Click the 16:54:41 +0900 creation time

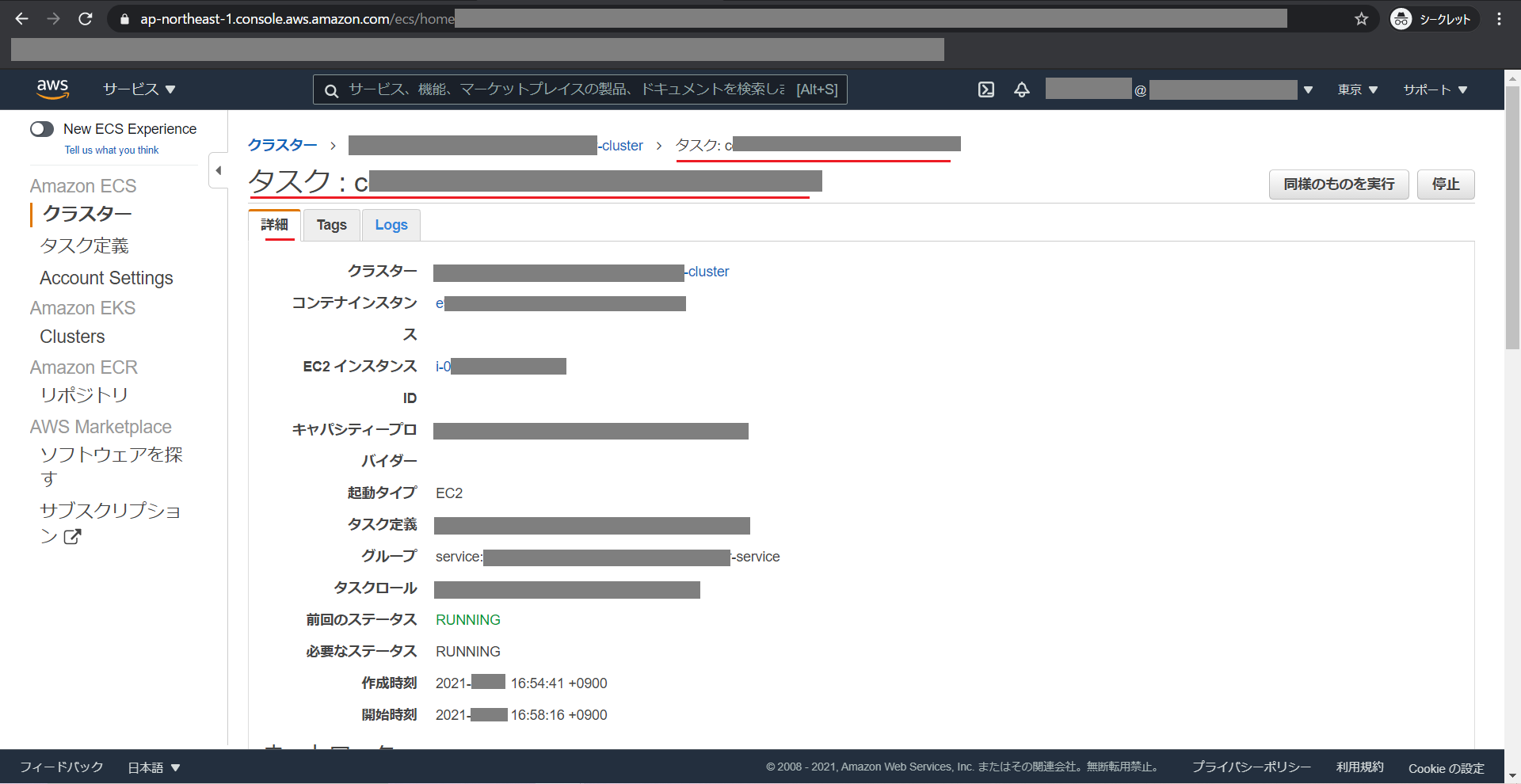[x=559, y=683]
